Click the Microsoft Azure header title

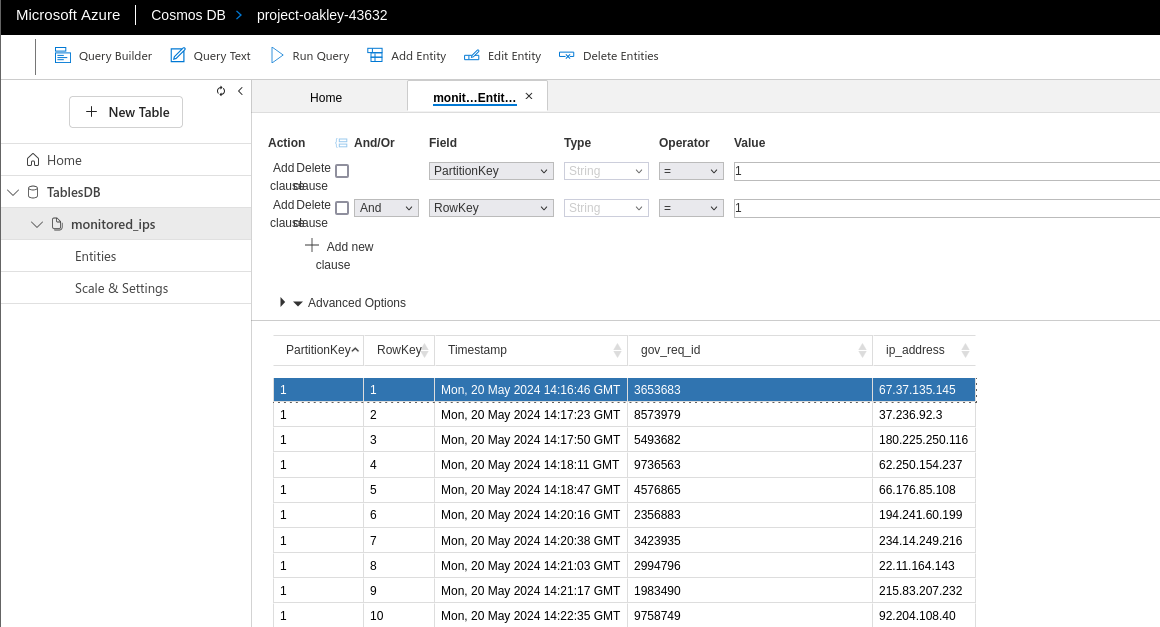[68, 15]
